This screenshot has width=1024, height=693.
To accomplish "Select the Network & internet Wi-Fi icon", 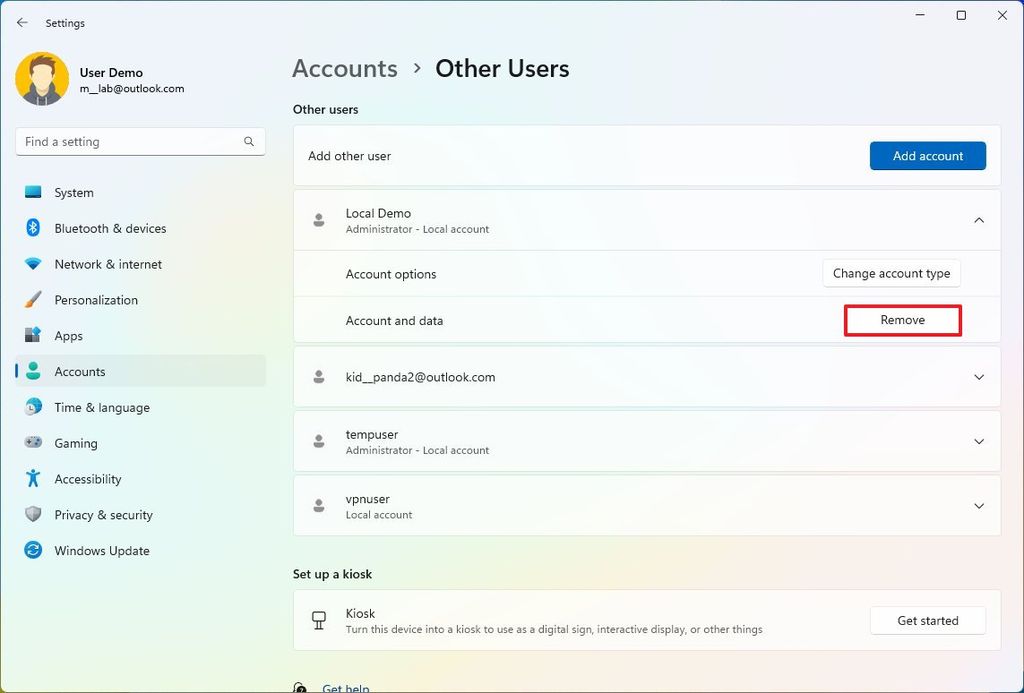I will [x=33, y=264].
